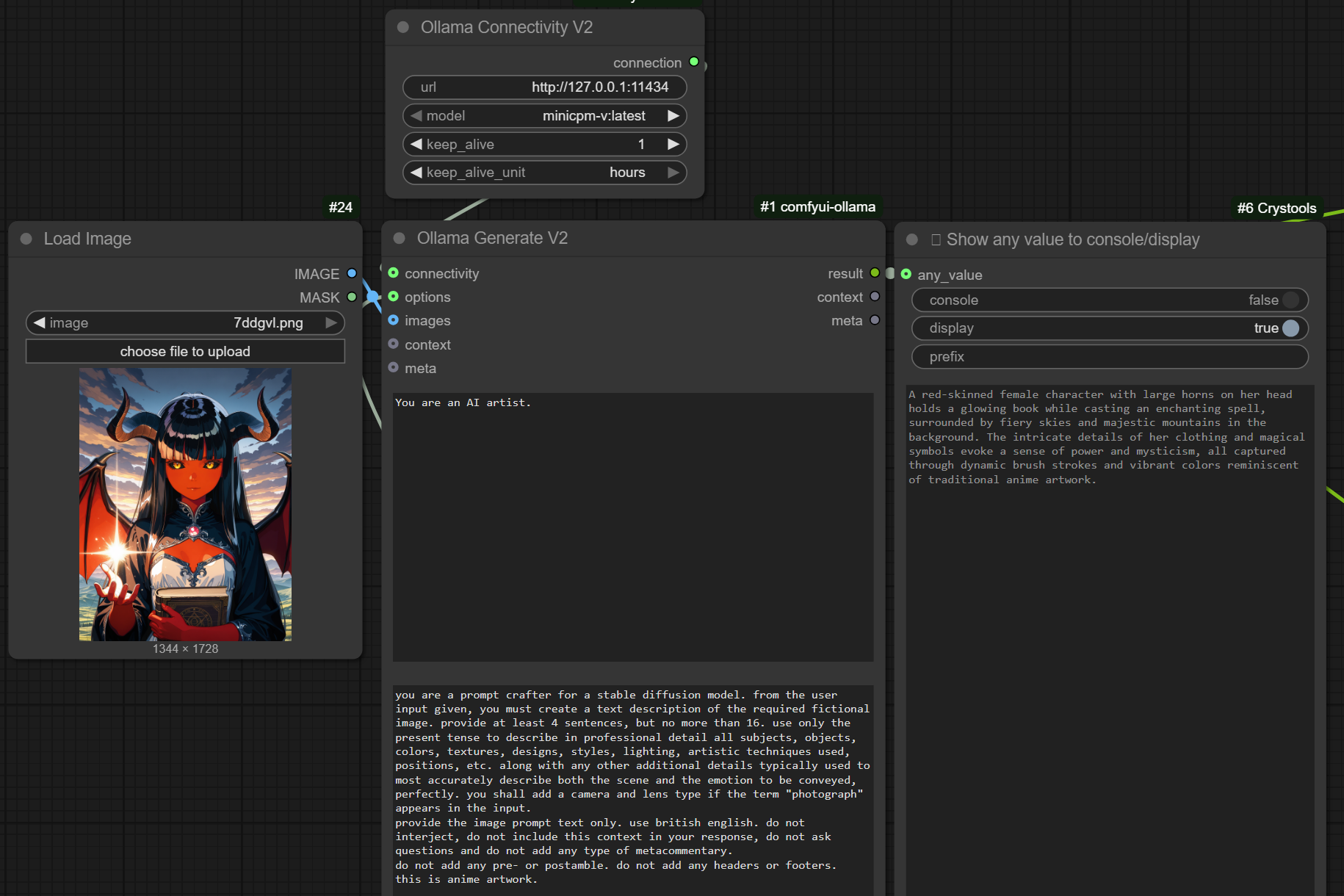Select next model with right arrow

pos(673,115)
